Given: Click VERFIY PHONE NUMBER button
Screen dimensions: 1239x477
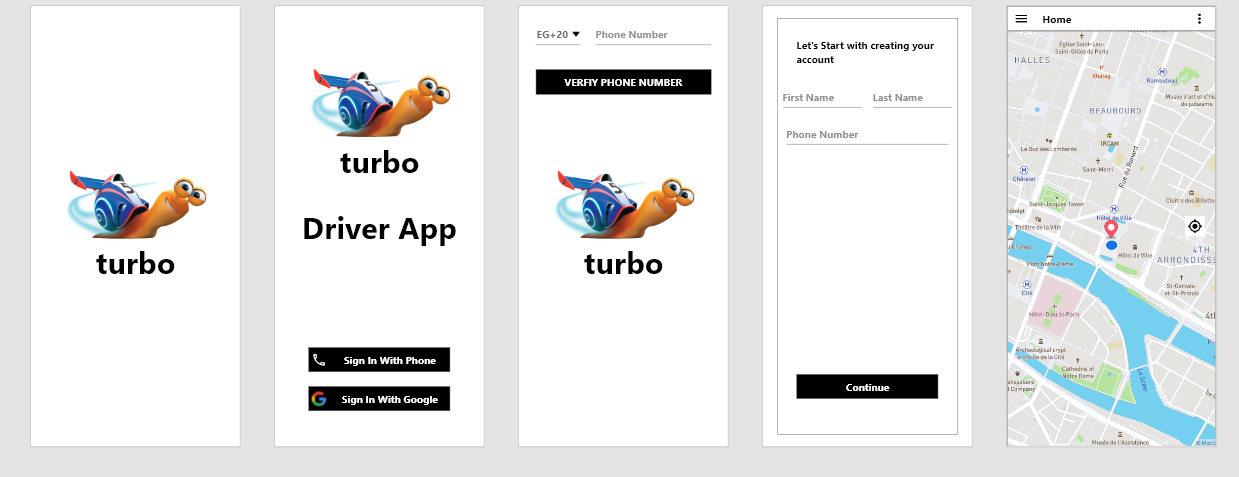Looking at the screenshot, I should coord(623,82).
